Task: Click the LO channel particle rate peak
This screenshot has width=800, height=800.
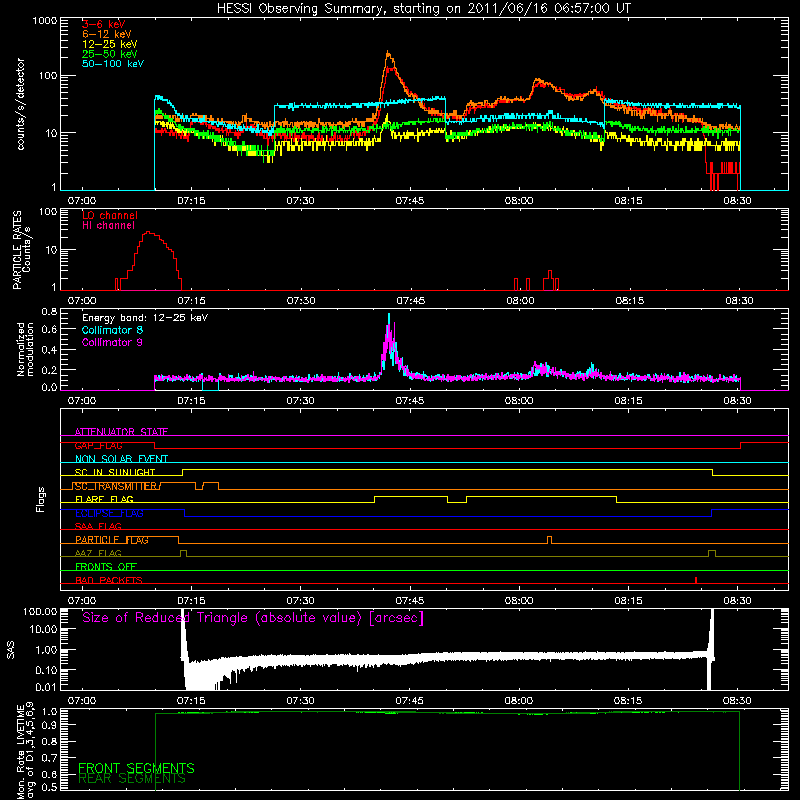Action: pyautogui.click(x=148, y=233)
